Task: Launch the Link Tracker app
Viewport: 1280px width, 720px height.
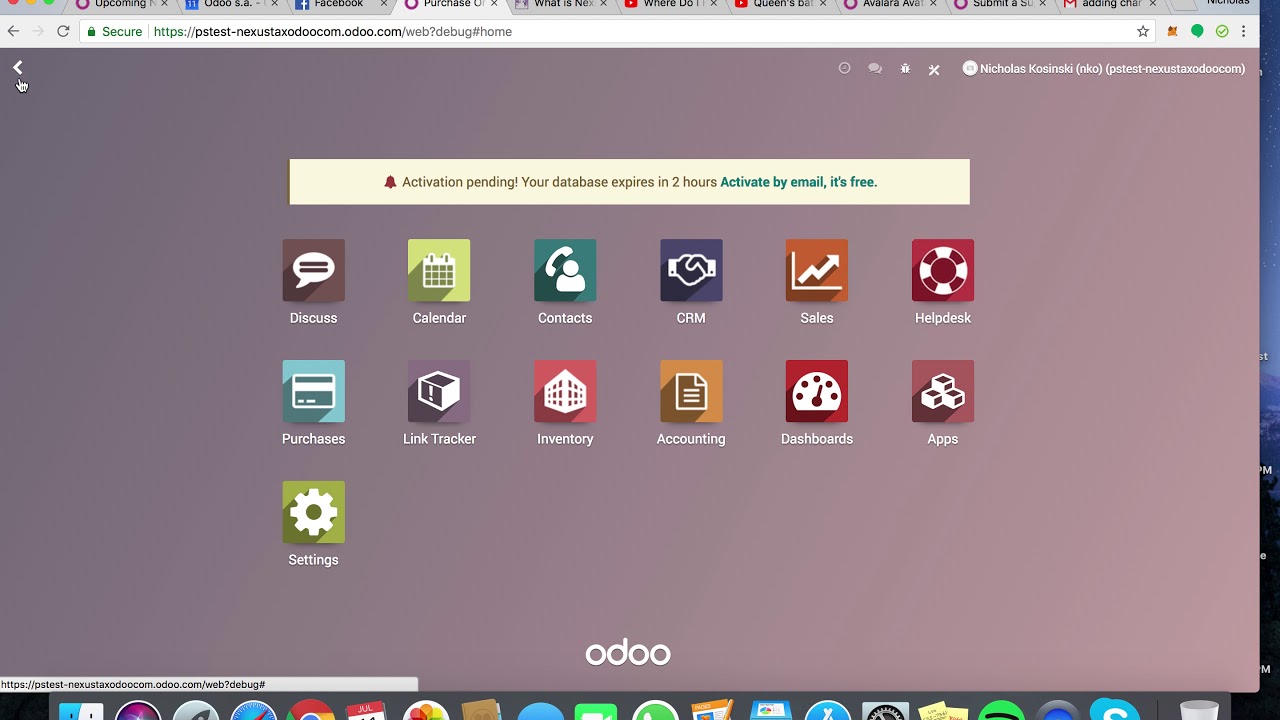Action: pyautogui.click(x=439, y=392)
